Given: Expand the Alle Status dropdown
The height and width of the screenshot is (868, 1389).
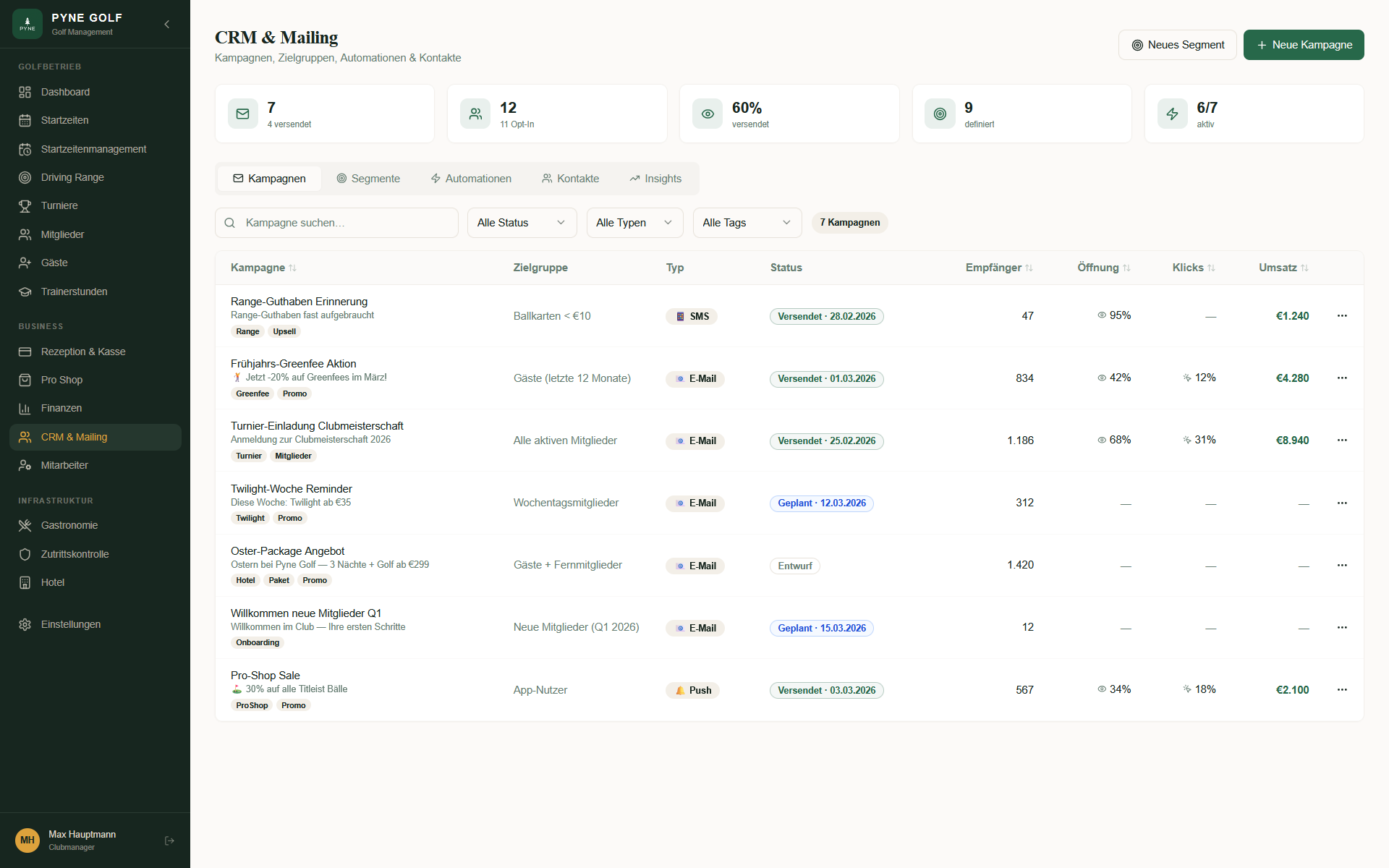Looking at the screenshot, I should coord(522,223).
